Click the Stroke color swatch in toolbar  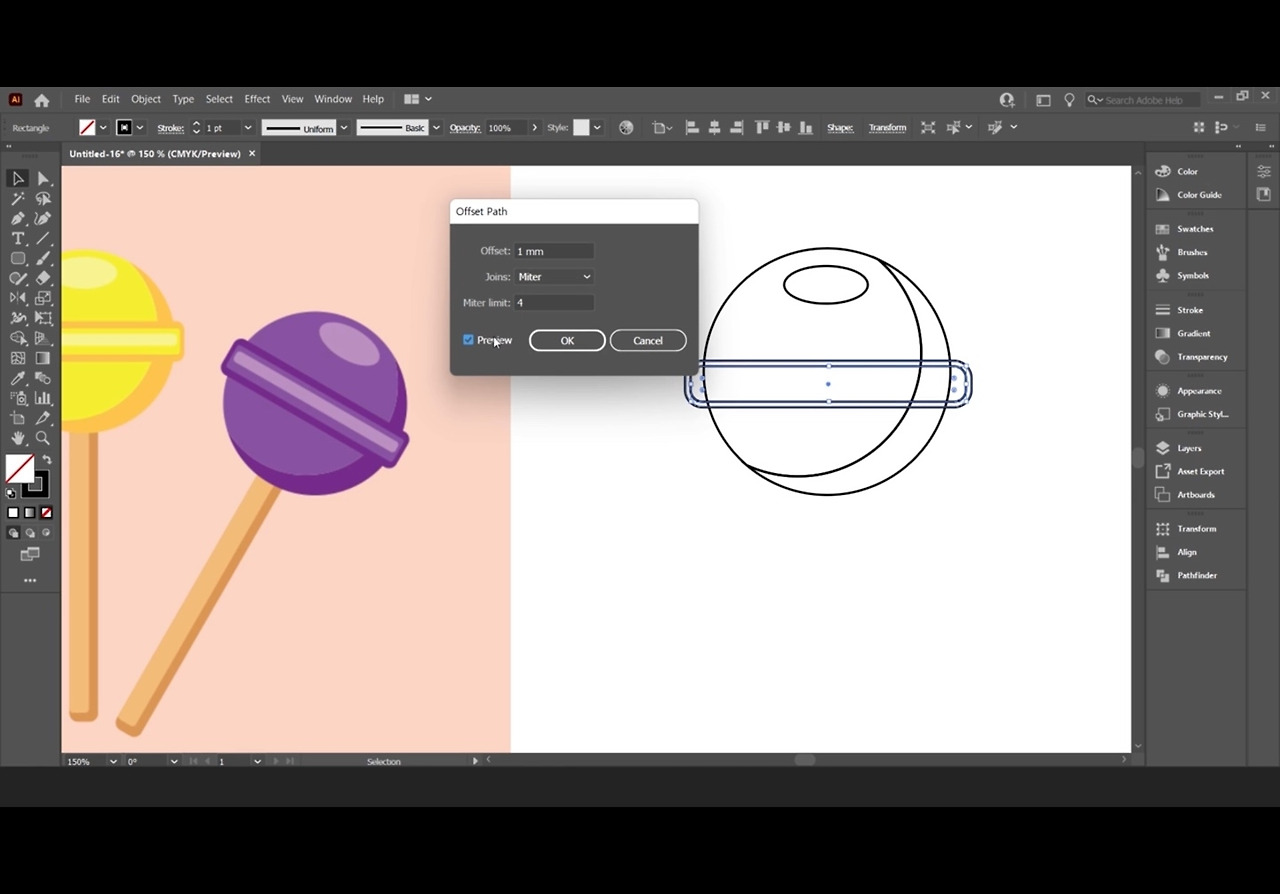point(35,486)
